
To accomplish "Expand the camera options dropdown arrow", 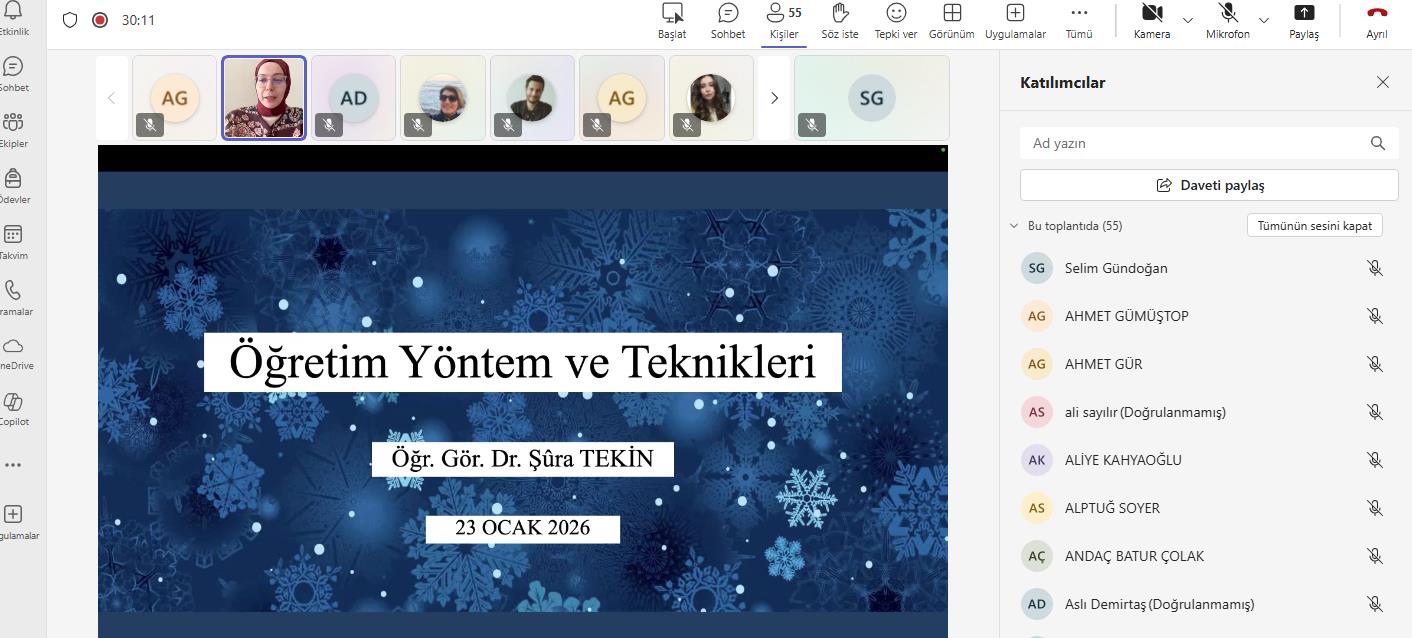I will coord(1188,20).
